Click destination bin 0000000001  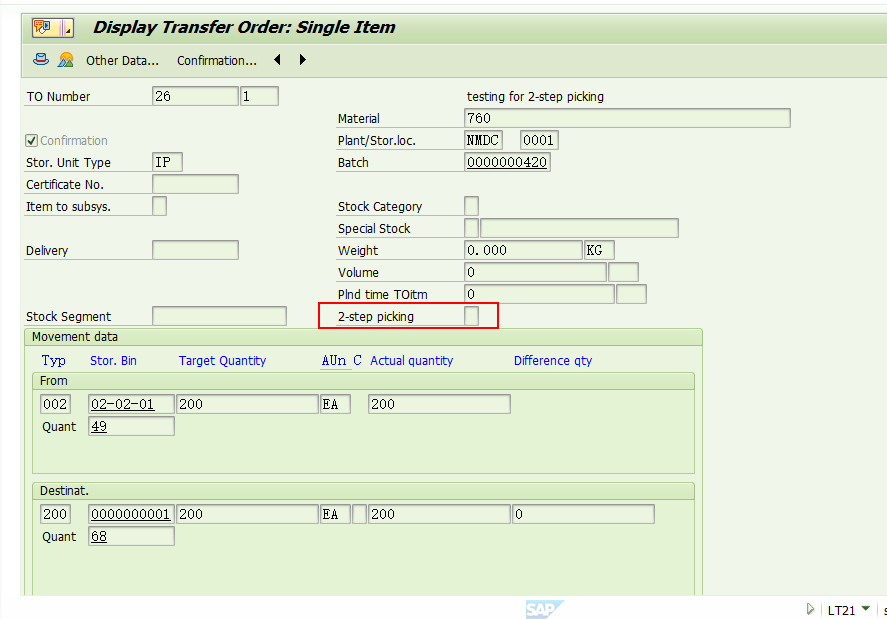(x=130, y=513)
